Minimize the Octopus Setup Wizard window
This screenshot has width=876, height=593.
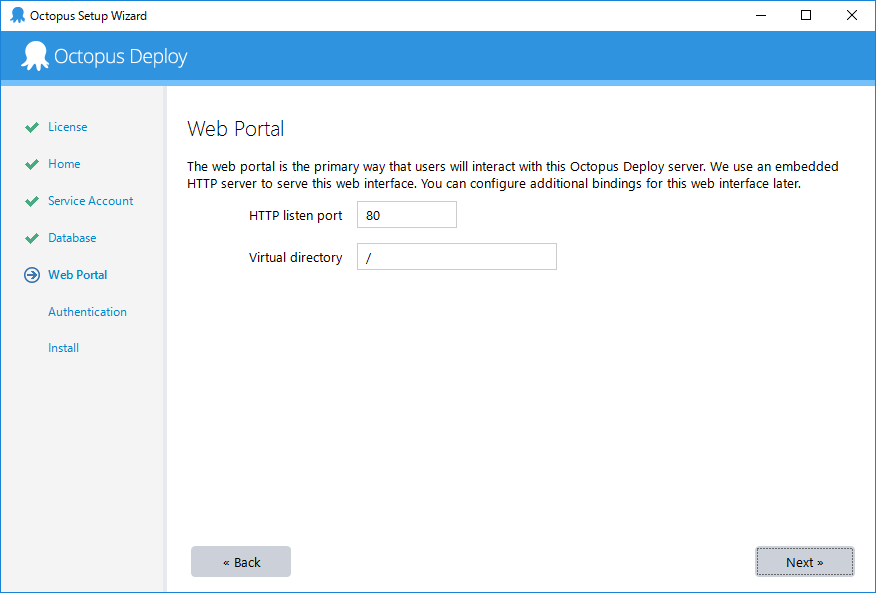coord(761,15)
